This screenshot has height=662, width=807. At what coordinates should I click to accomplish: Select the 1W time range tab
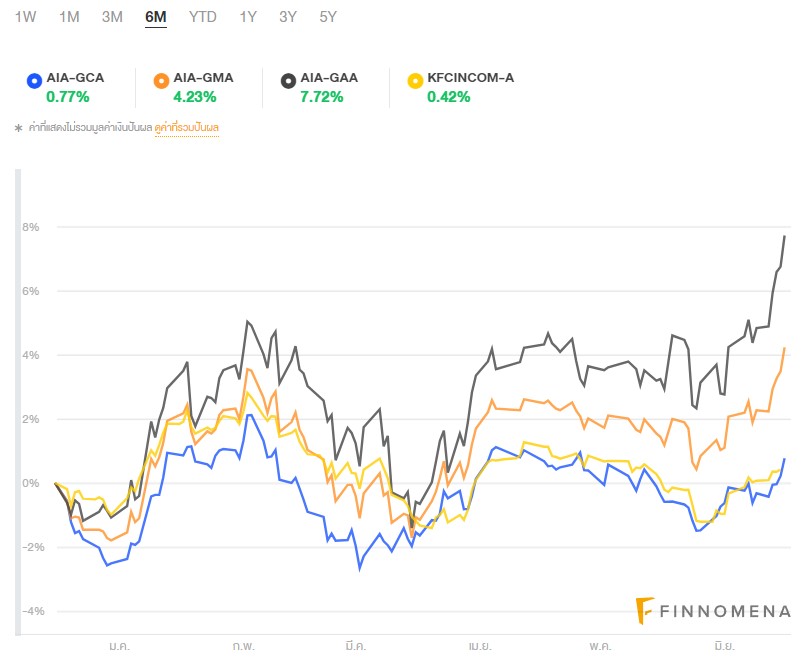[x=26, y=17]
